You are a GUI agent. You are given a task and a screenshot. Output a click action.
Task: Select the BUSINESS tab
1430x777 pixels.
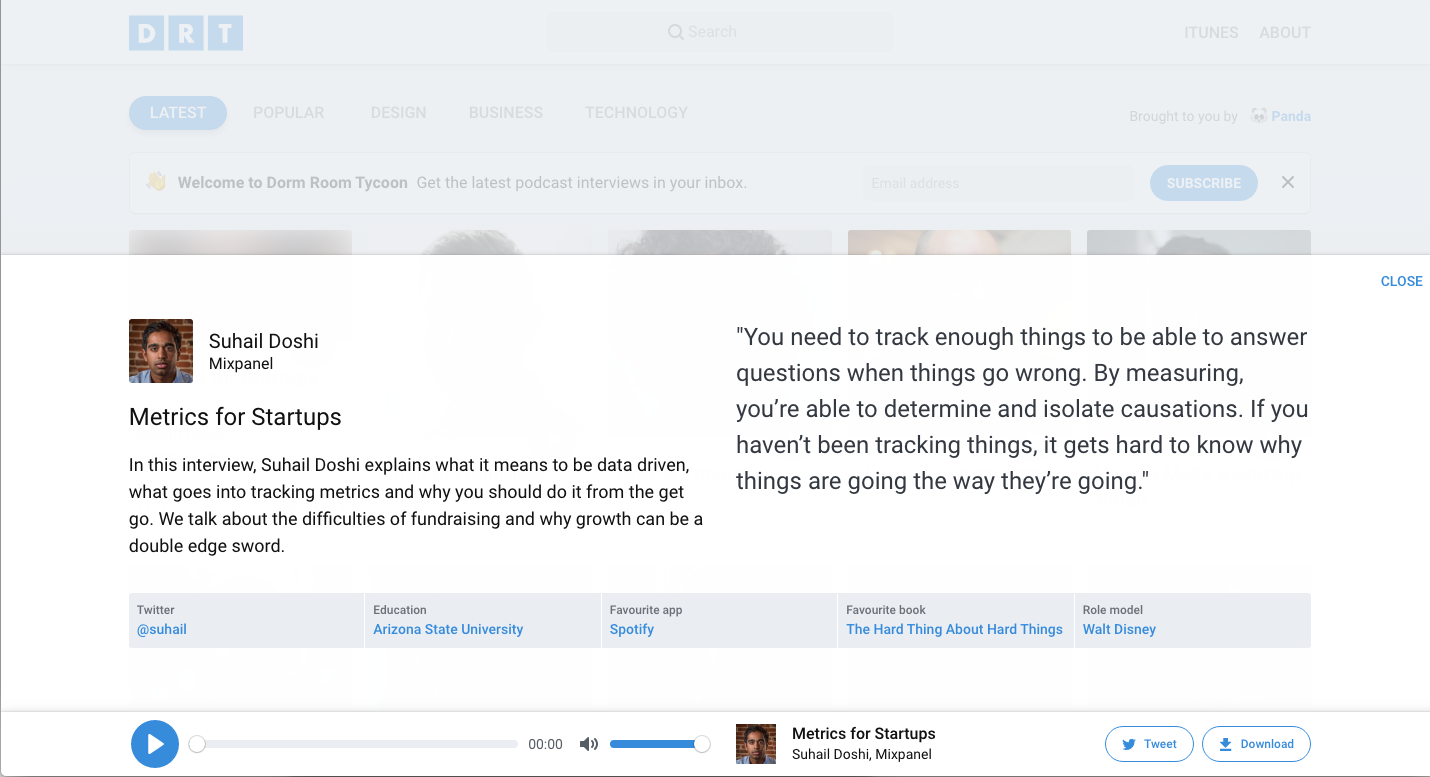point(506,113)
